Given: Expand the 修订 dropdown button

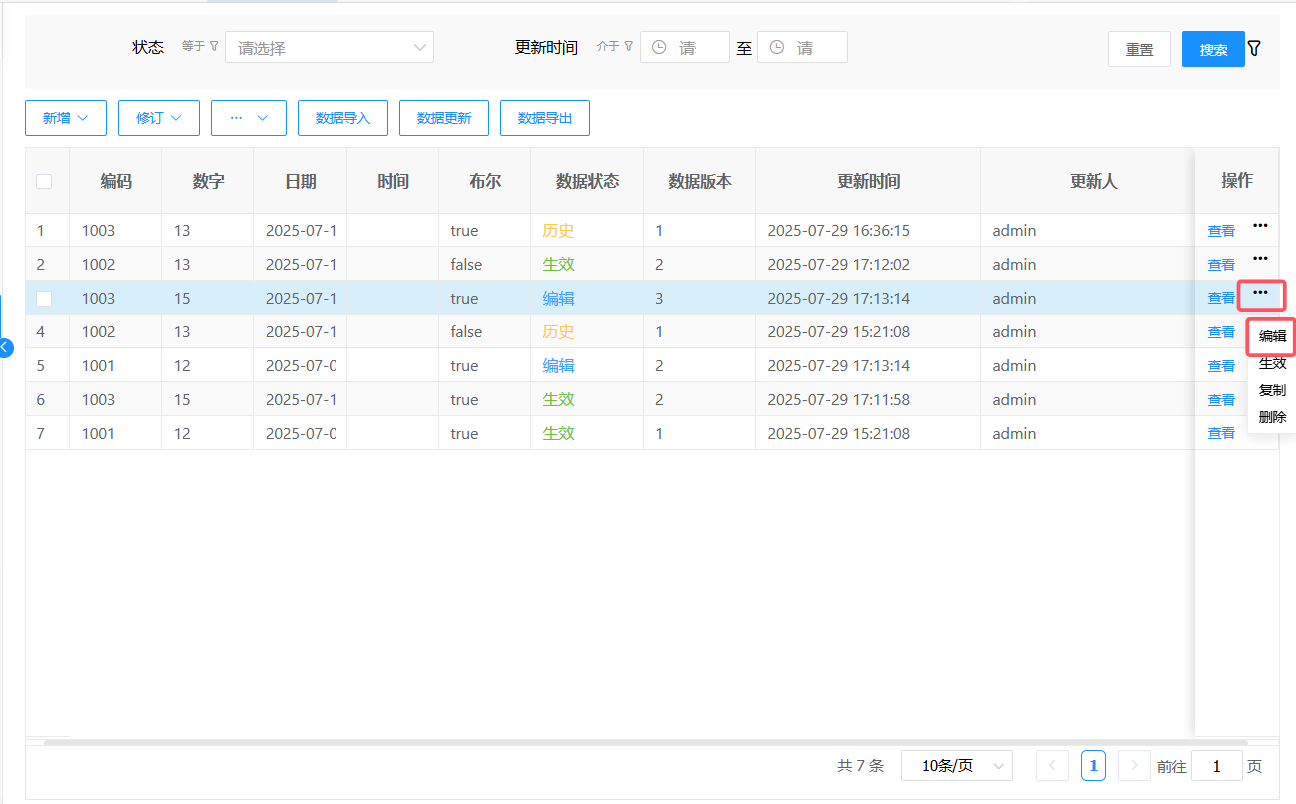Looking at the screenshot, I should pos(159,118).
